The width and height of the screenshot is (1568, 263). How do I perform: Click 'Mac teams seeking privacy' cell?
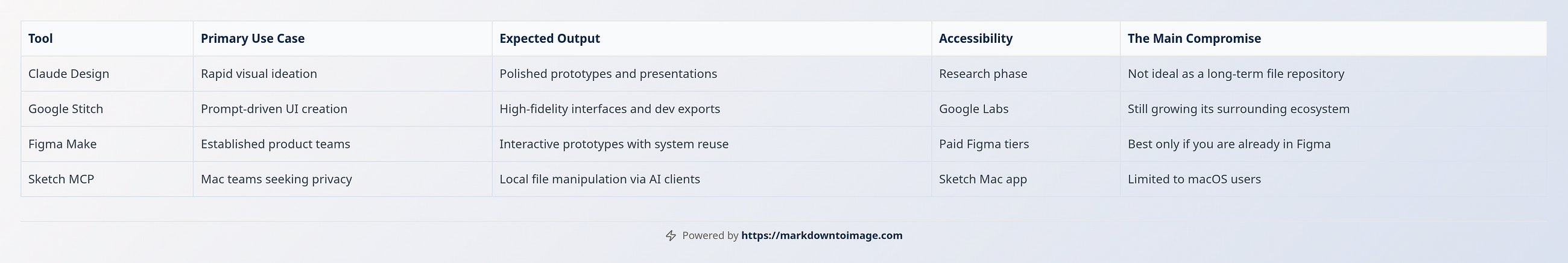coord(343,179)
